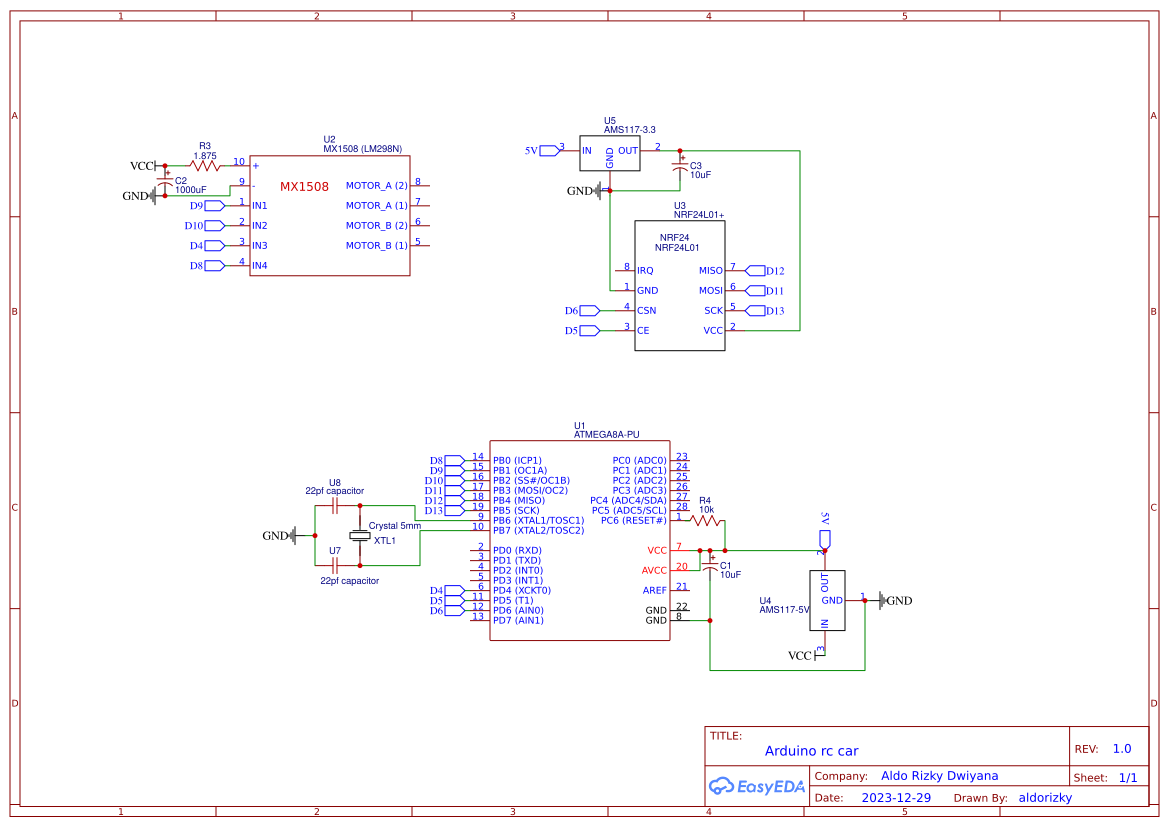
Task: Click the Crystal 5mm XTL1 symbol
Action: tap(360, 535)
